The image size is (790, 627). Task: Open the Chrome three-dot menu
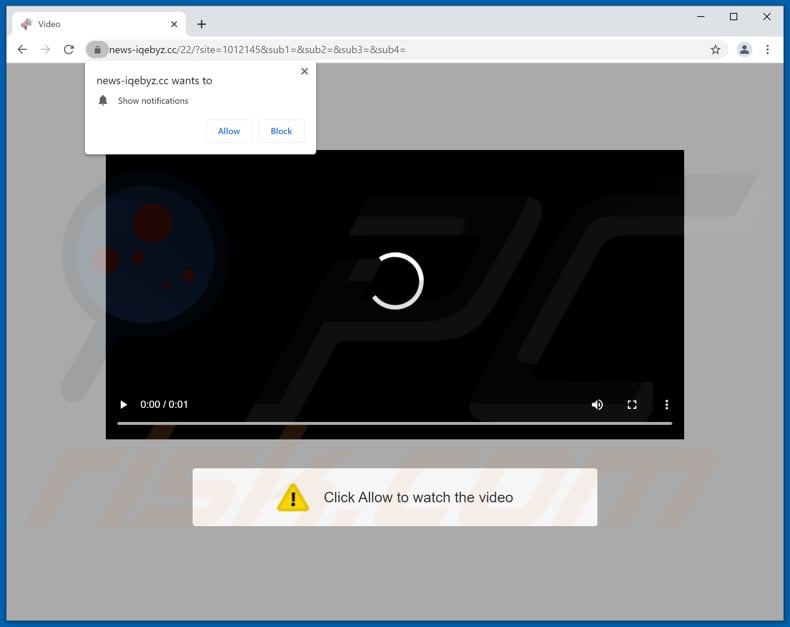click(x=767, y=49)
